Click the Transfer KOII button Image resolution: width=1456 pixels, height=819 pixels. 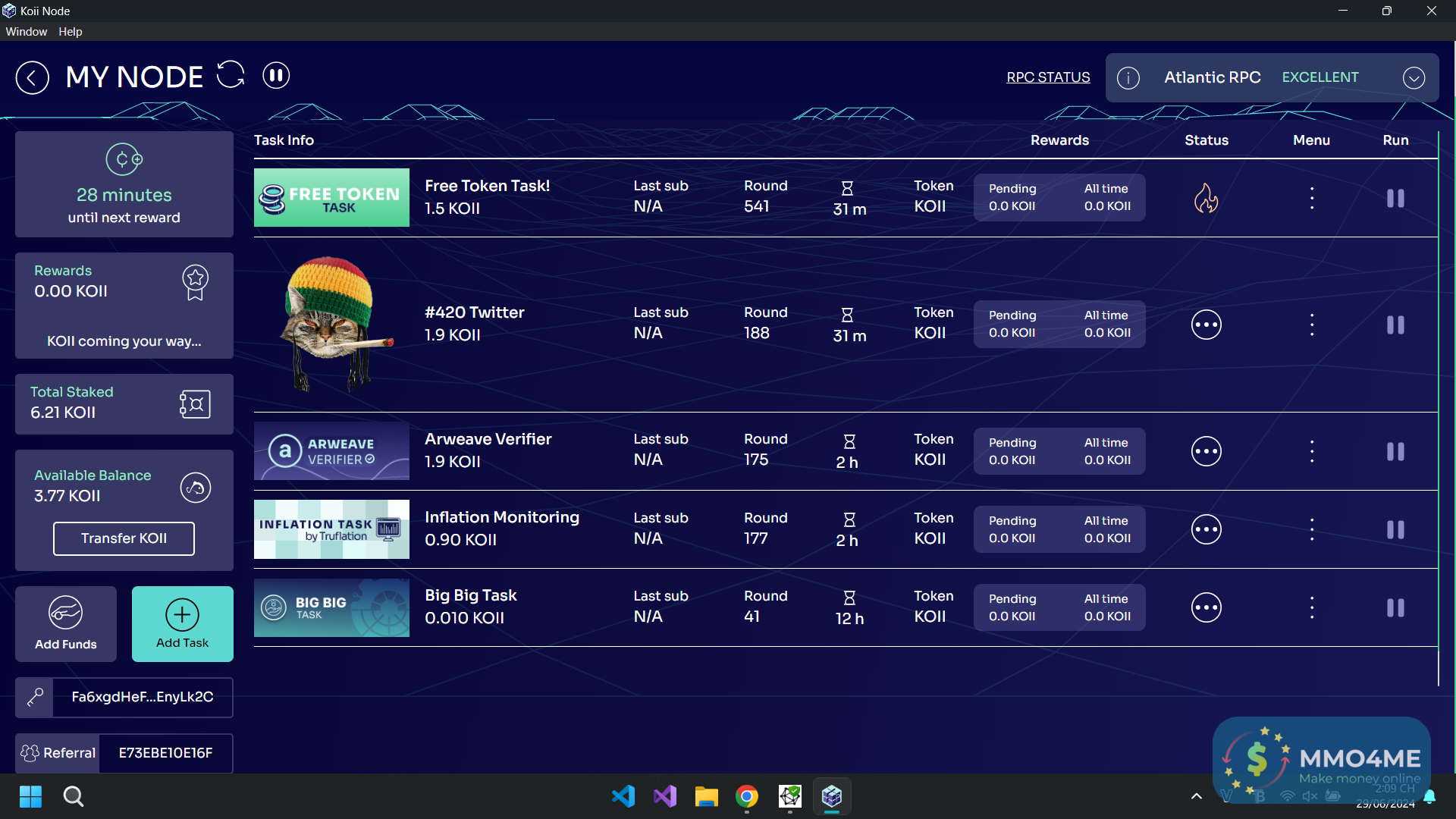124,538
